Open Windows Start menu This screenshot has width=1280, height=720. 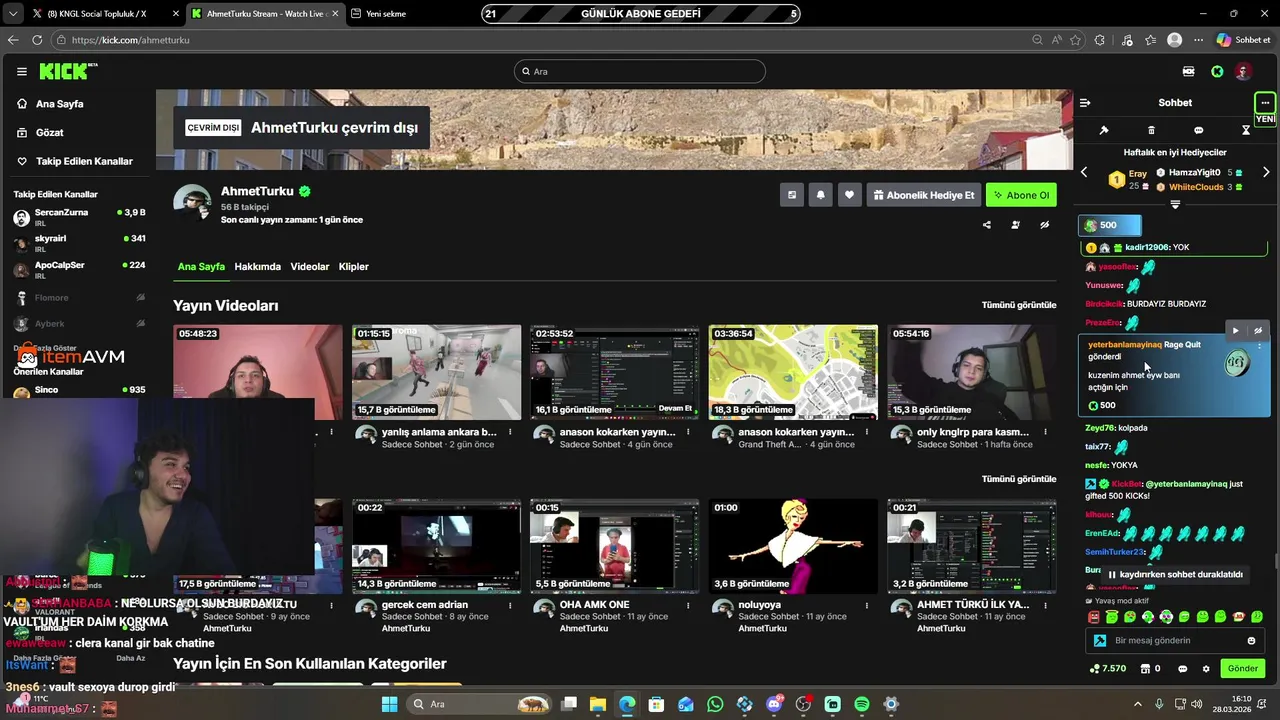tap(389, 704)
